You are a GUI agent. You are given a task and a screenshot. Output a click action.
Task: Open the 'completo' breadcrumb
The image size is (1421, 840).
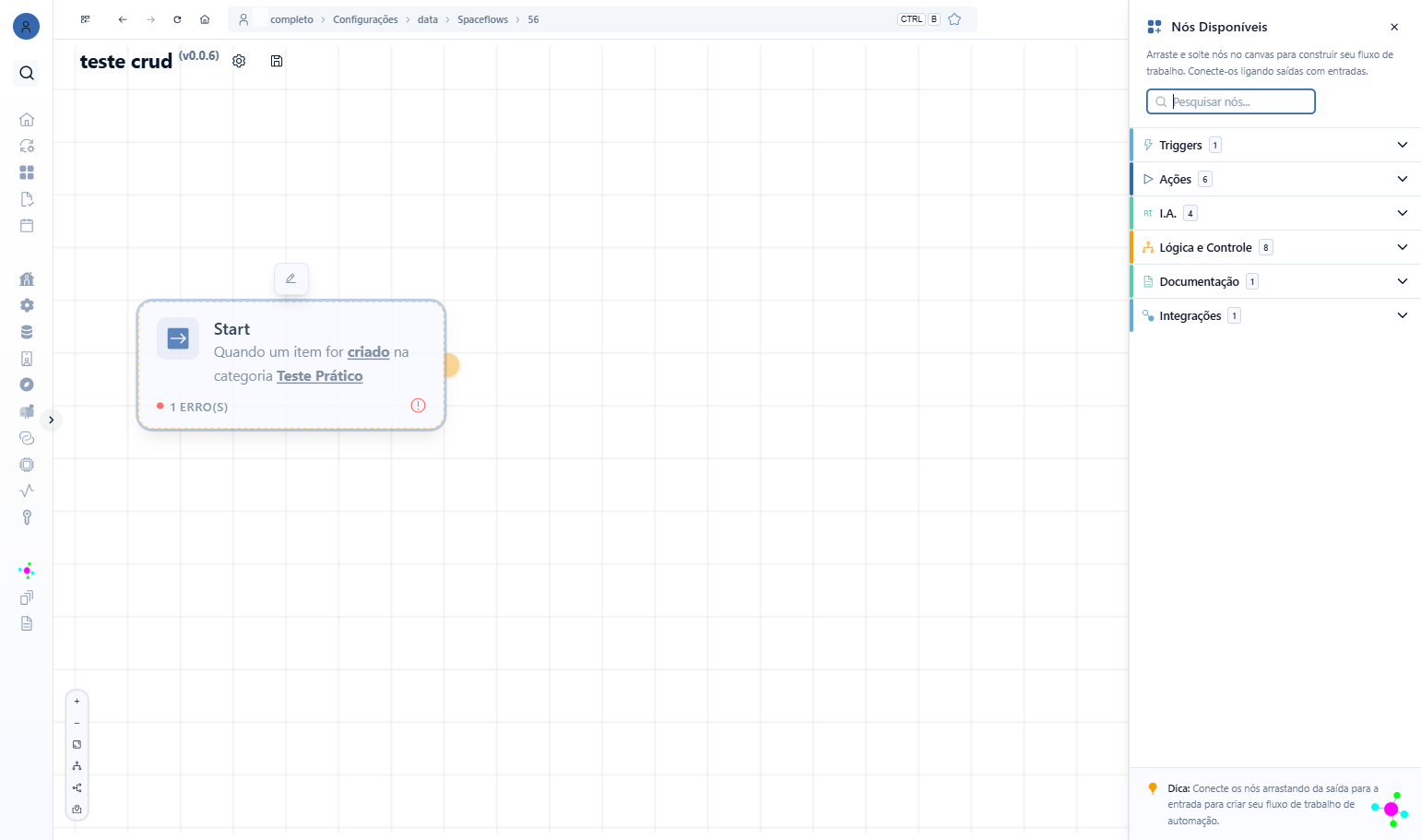coord(291,19)
